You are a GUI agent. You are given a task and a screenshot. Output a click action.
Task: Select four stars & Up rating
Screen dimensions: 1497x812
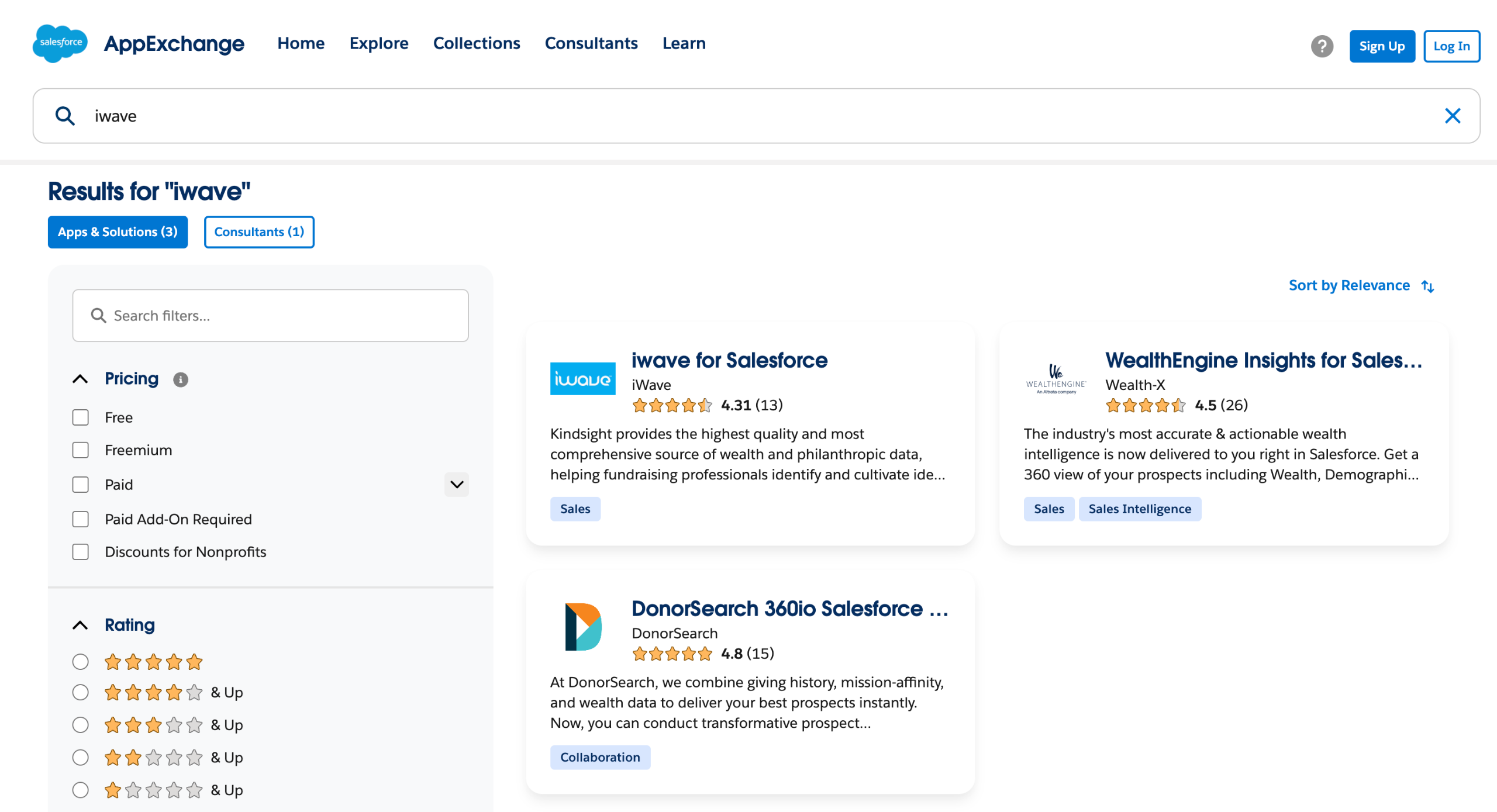coord(80,692)
